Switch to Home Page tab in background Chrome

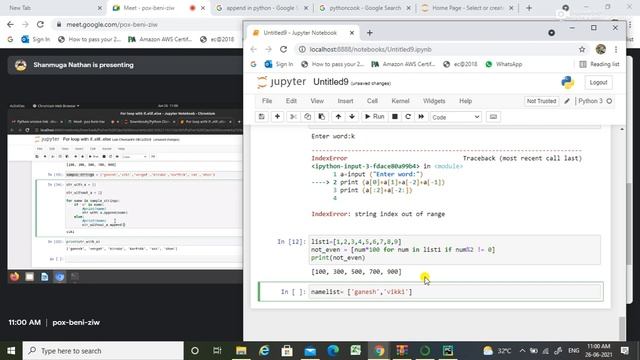(x=466, y=8)
